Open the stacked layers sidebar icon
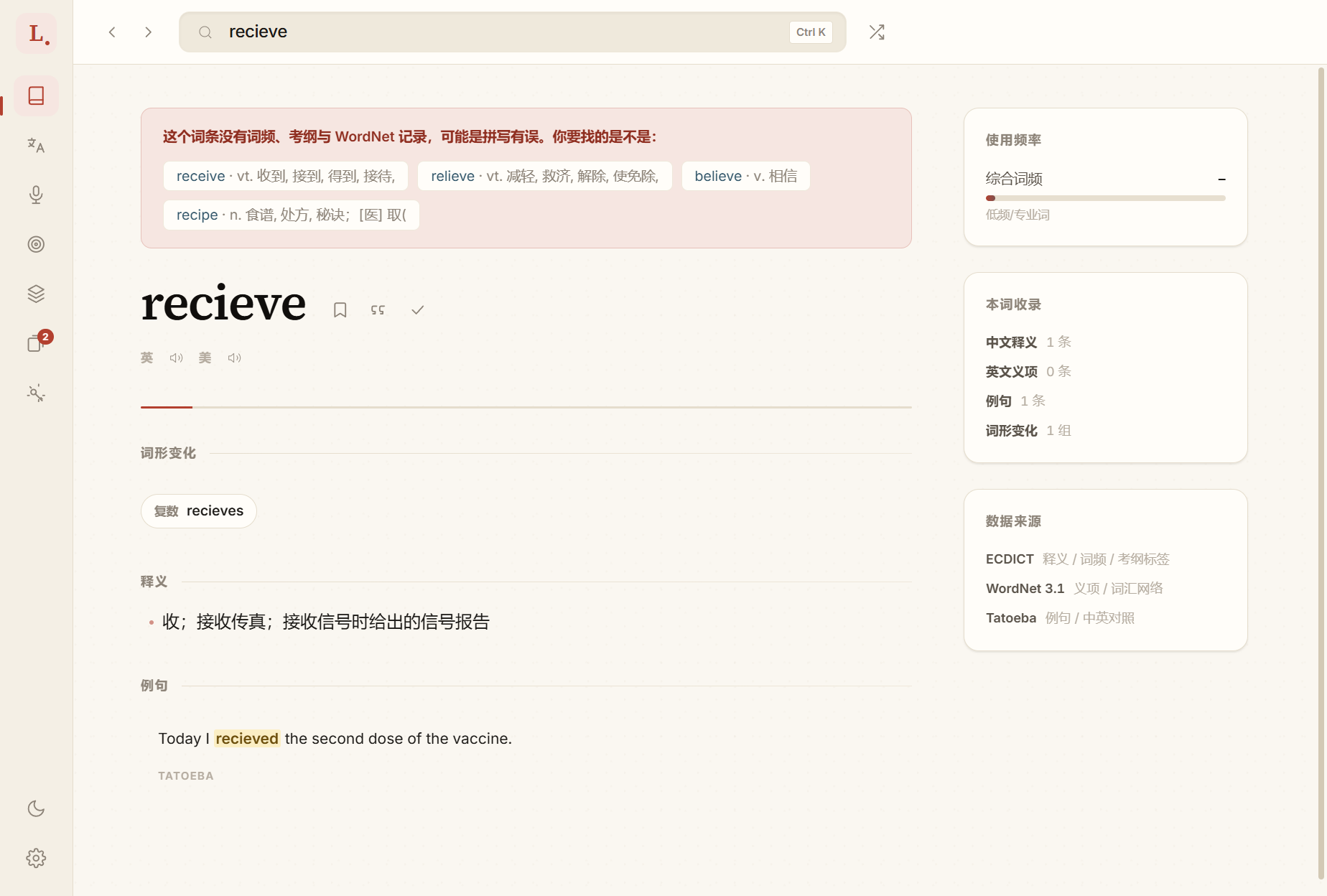The width and height of the screenshot is (1327, 896). click(x=37, y=294)
